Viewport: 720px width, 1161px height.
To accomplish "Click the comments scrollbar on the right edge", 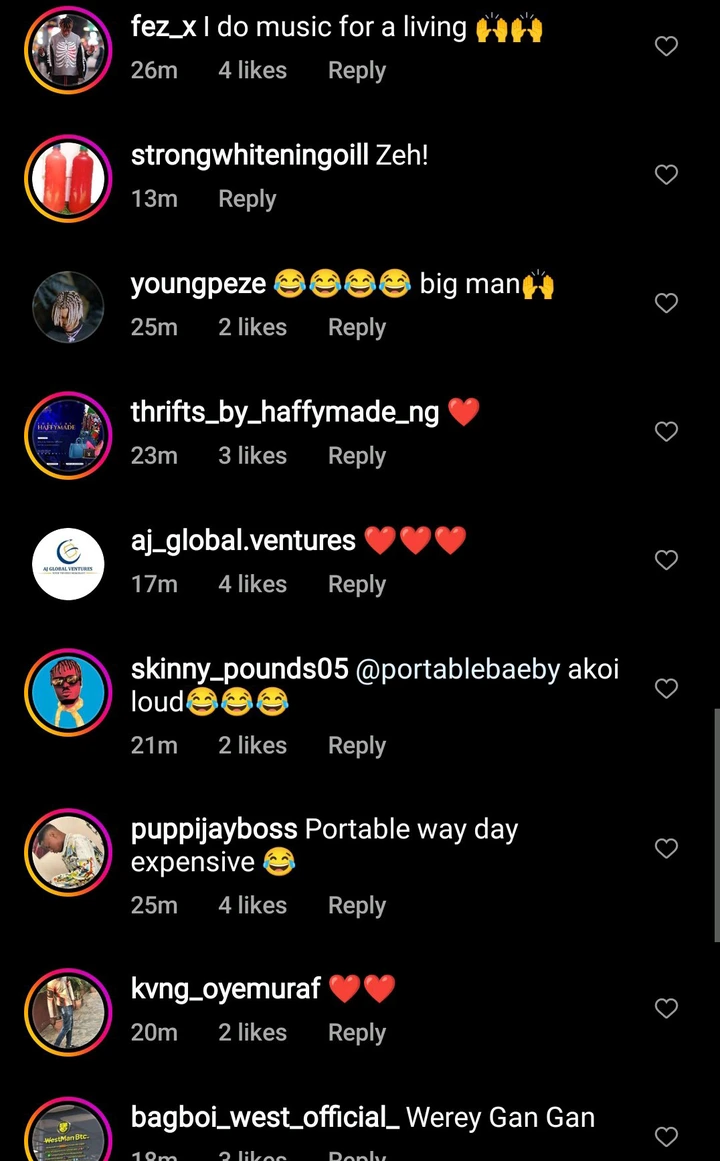I will coord(716,825).
